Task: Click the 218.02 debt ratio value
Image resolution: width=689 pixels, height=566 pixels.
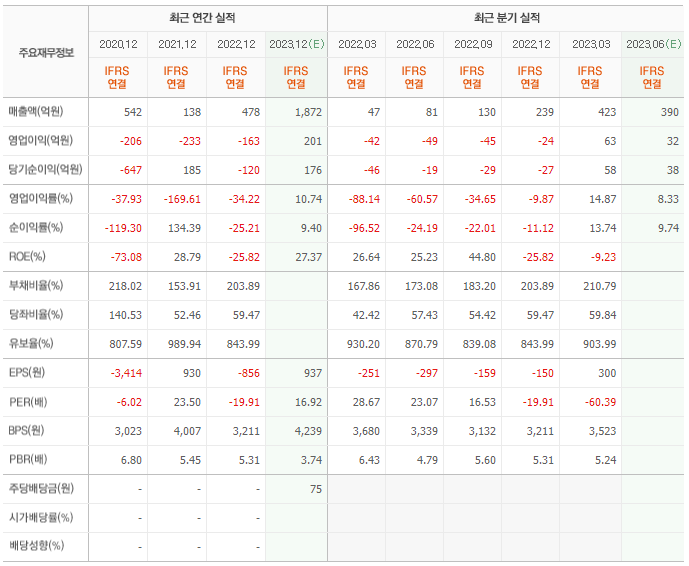Action: point(126,287)
